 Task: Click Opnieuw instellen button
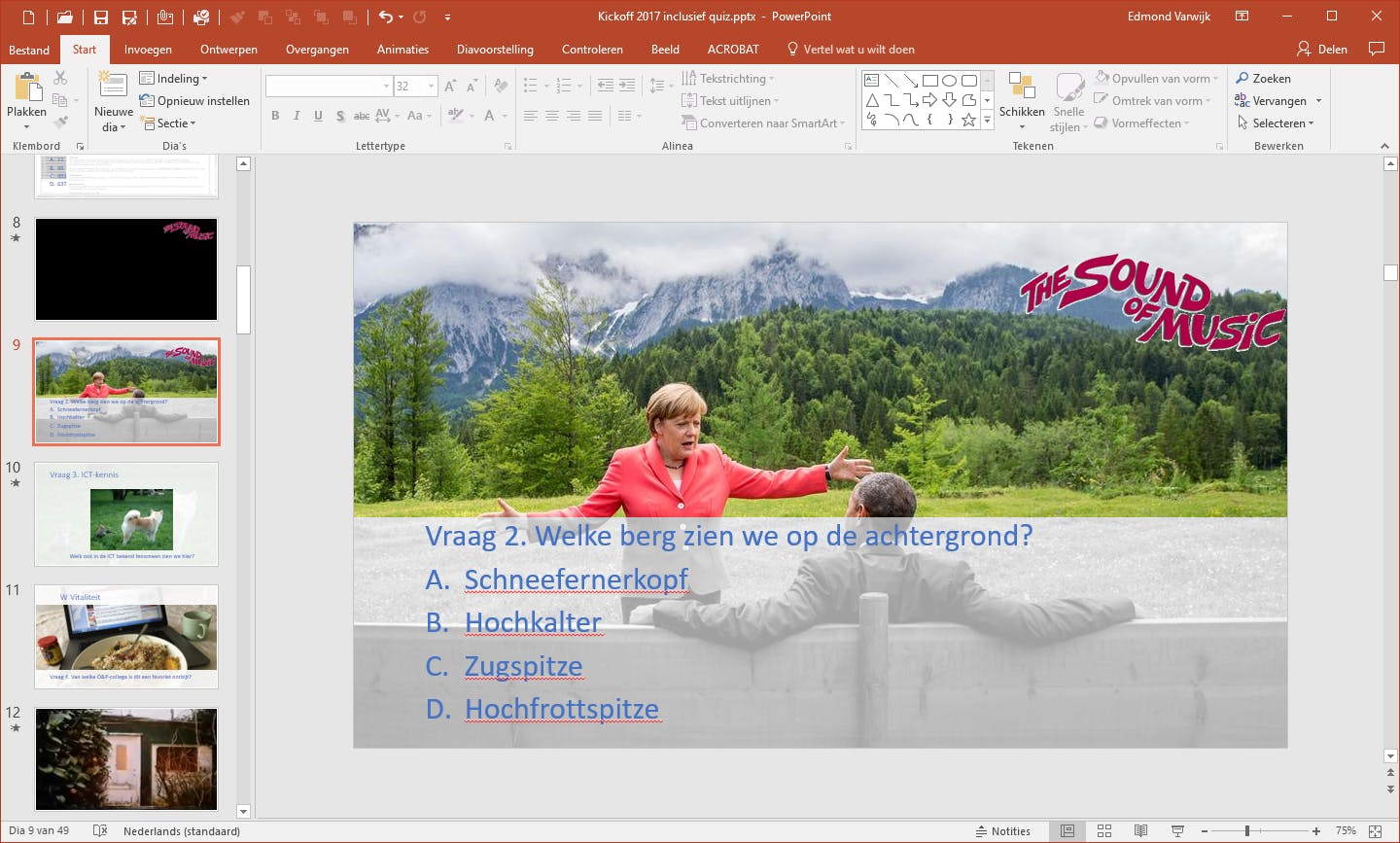click(194, 101)
